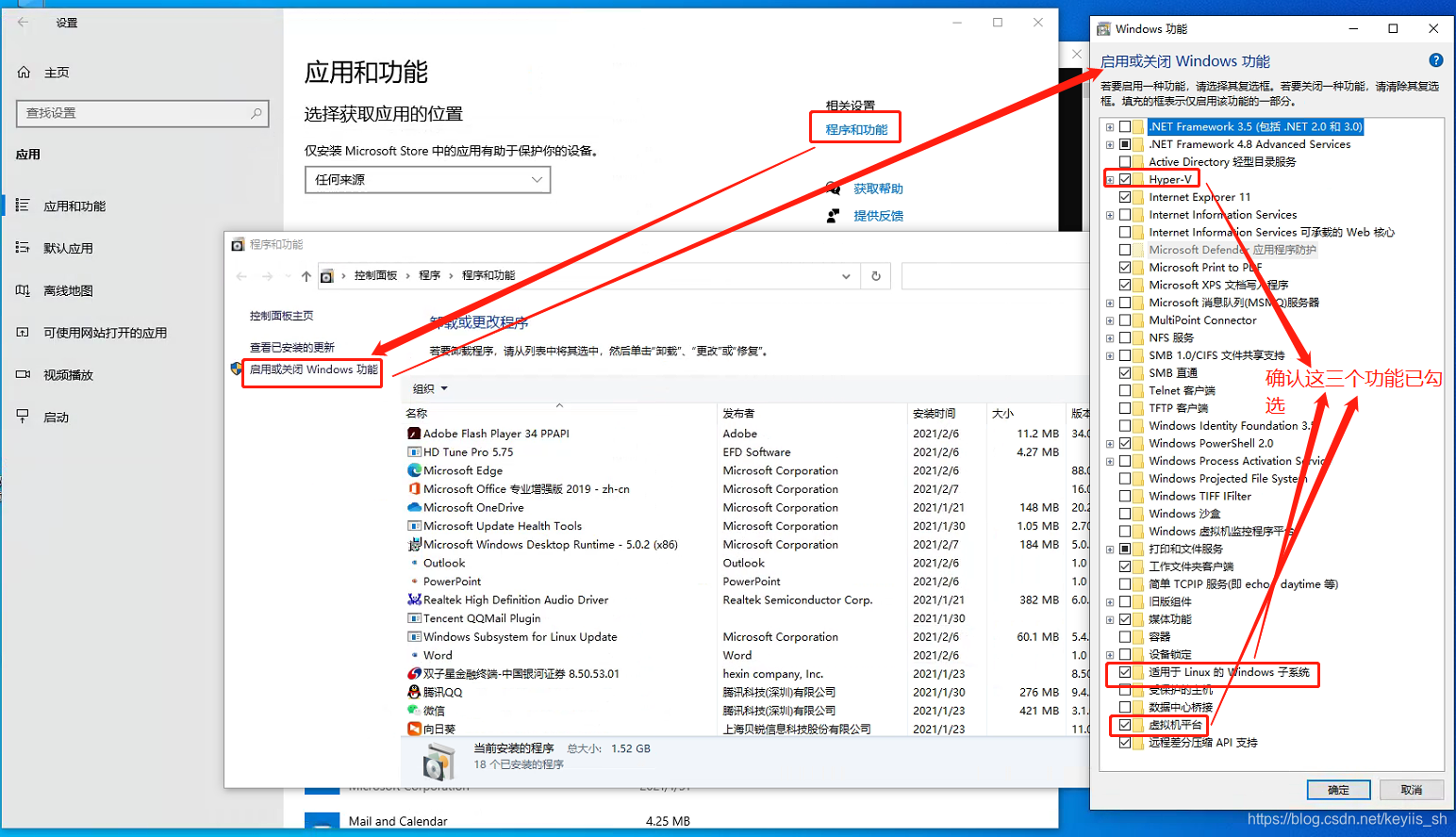The width and height of the screenshot is (1456, 837).
Task: Click the 双子星金融终端 program icon
Action: (x=414, y=674)
